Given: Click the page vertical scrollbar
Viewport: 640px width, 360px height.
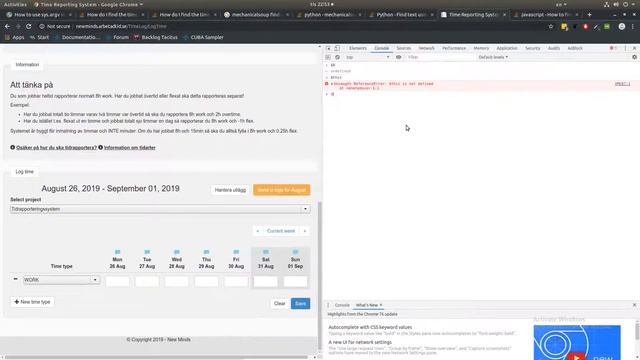Looking at the screenshot, I should [319, 276].
